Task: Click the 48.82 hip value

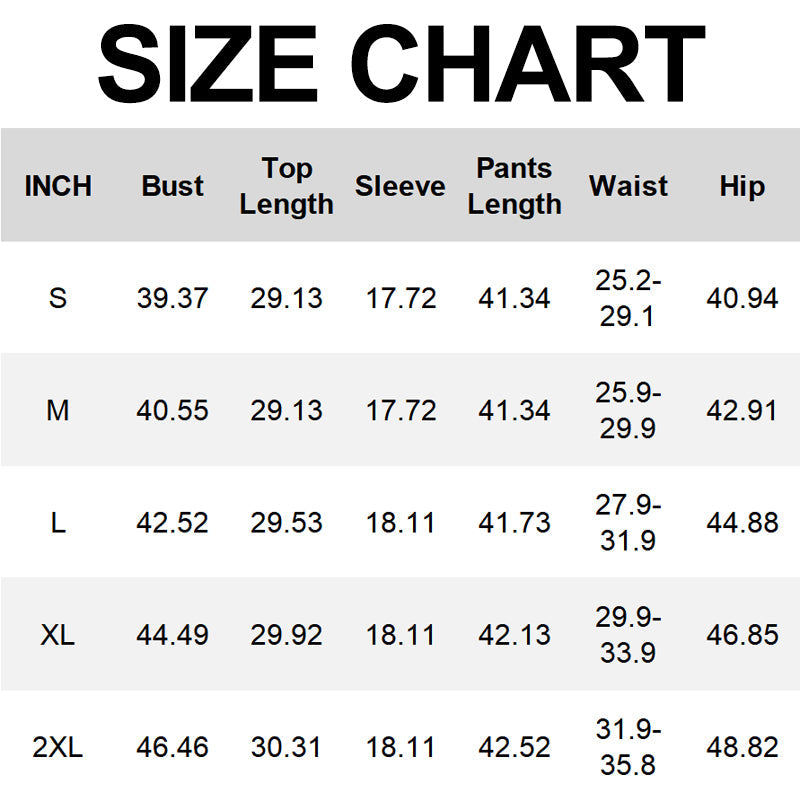Action: (x=742, y=747)
